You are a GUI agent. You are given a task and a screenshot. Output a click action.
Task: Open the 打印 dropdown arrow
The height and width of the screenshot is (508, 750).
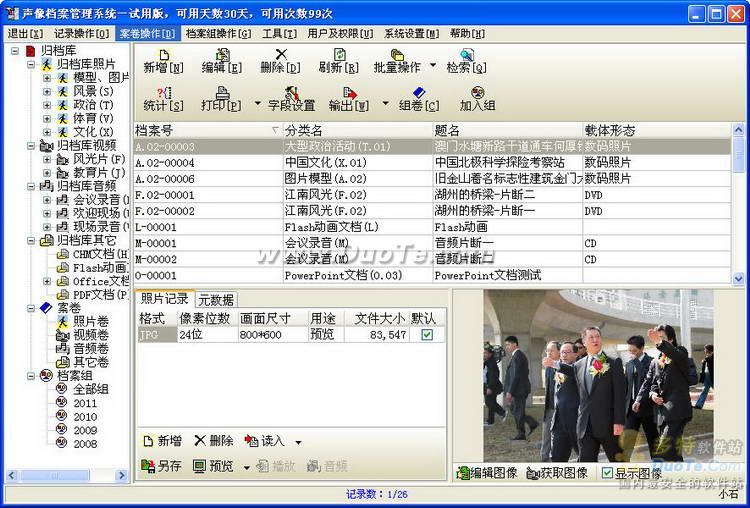(258, 103)
